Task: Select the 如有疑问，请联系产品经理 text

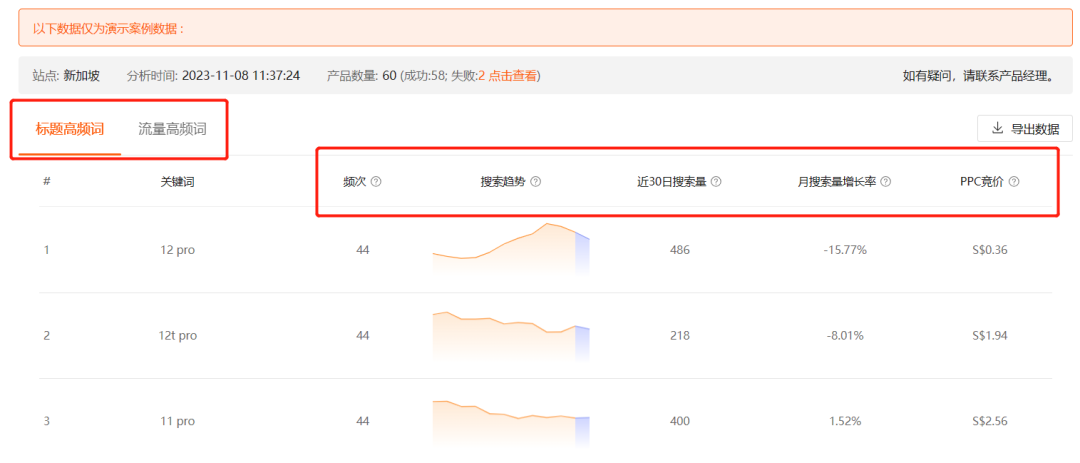Action: click(x=978, y=76)
